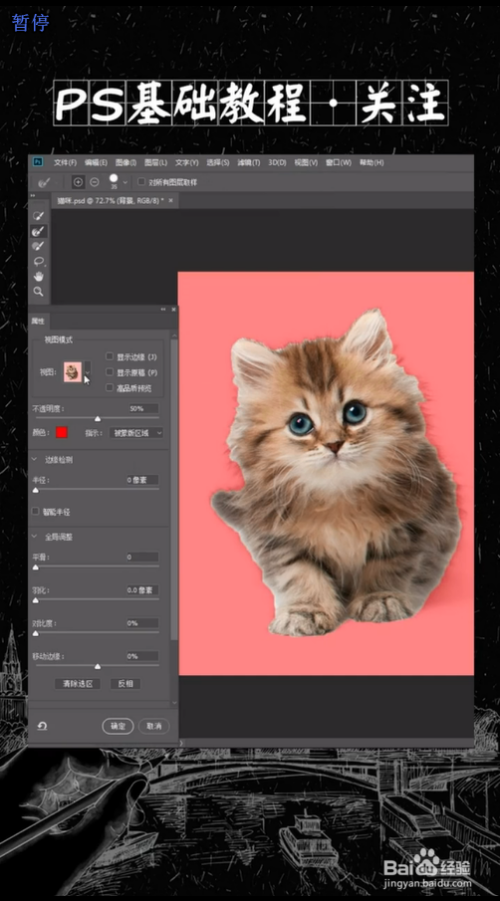
Task: Enable 高品质预览 checkbox
Action: click(109, 388)
